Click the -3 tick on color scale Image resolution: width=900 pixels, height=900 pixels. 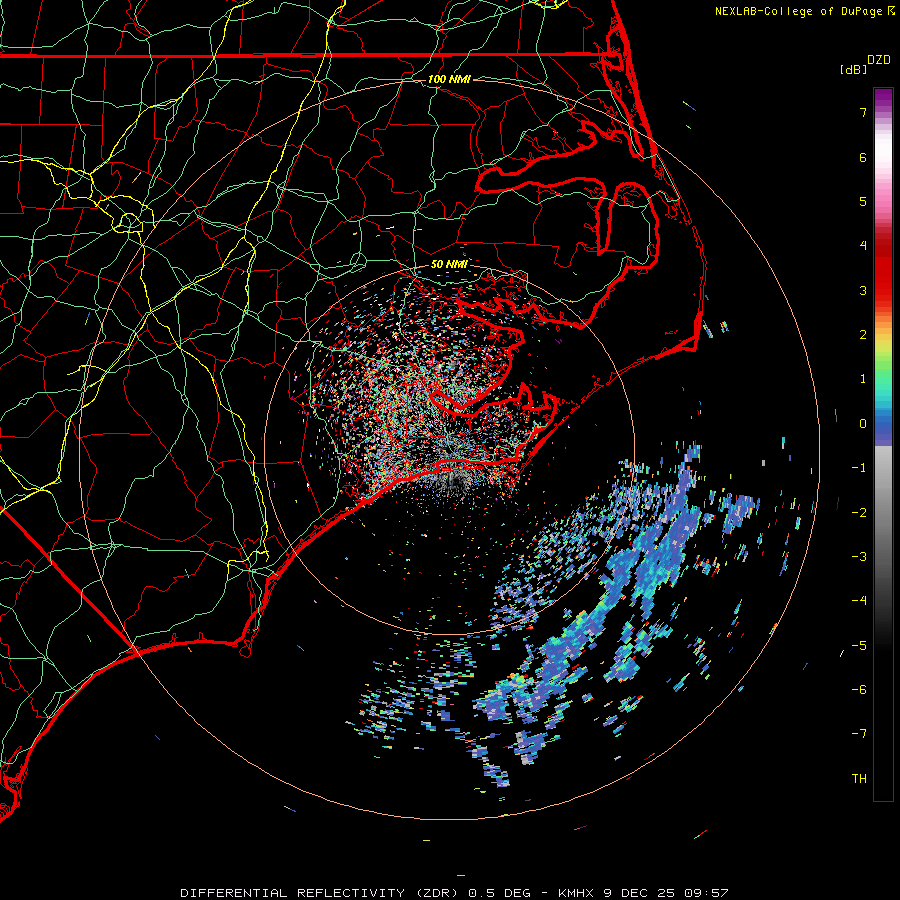pyautogui.click(x=859, y=557)
